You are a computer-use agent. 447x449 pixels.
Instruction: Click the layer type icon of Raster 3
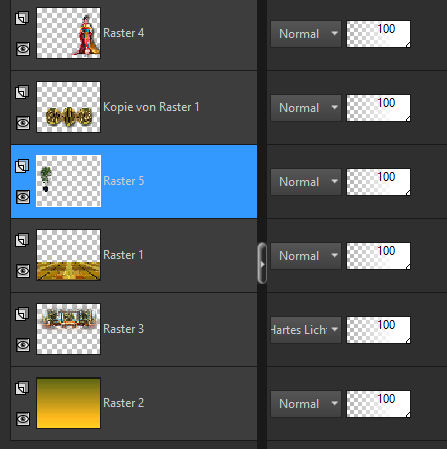click(x=22, y=314)
